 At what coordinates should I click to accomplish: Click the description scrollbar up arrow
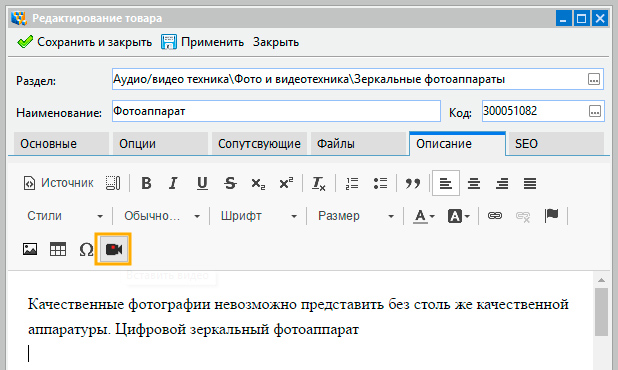tap(601, 280)
